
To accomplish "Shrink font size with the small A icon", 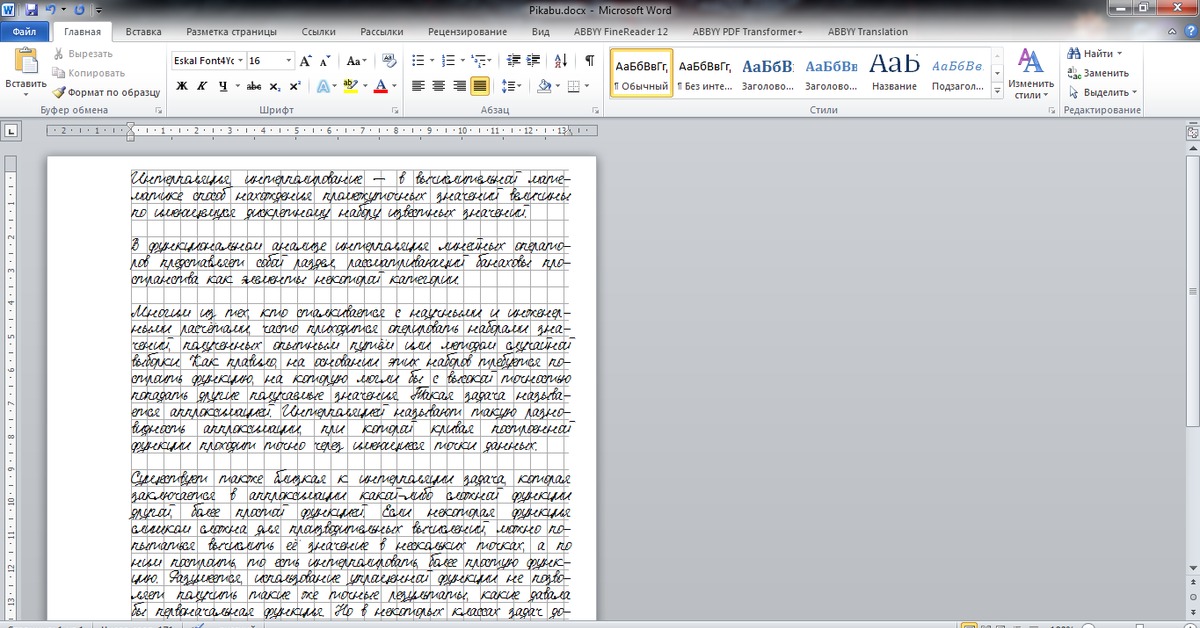I will pos(326,61).
